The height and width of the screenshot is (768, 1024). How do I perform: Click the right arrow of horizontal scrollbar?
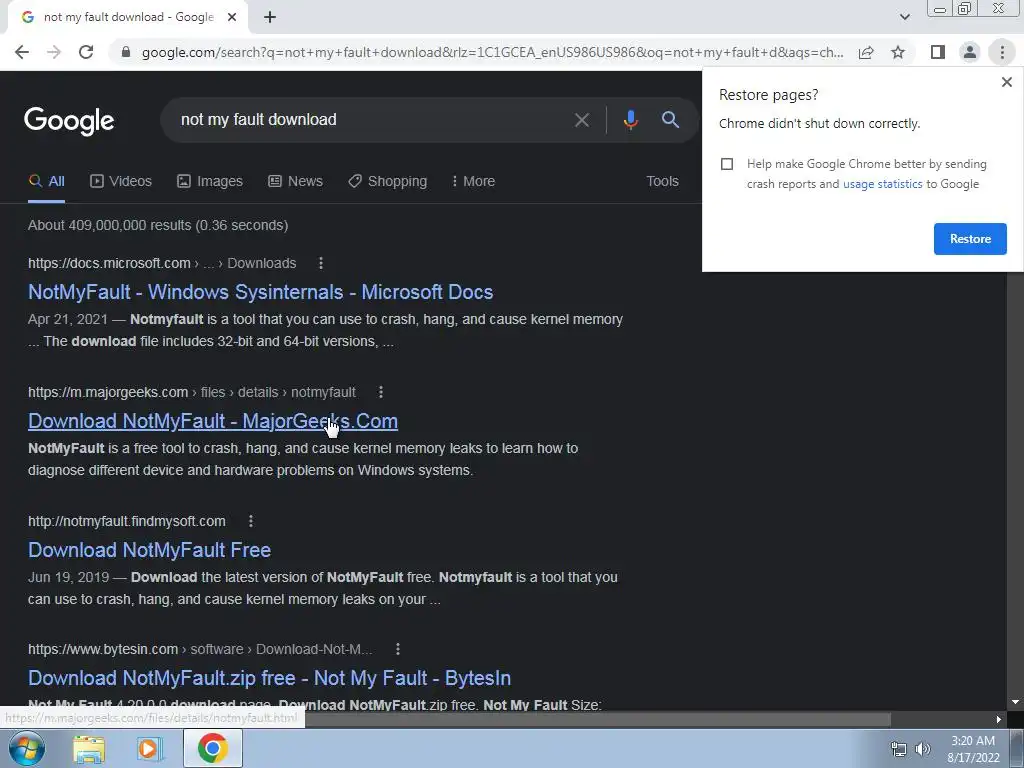[999, 720]
